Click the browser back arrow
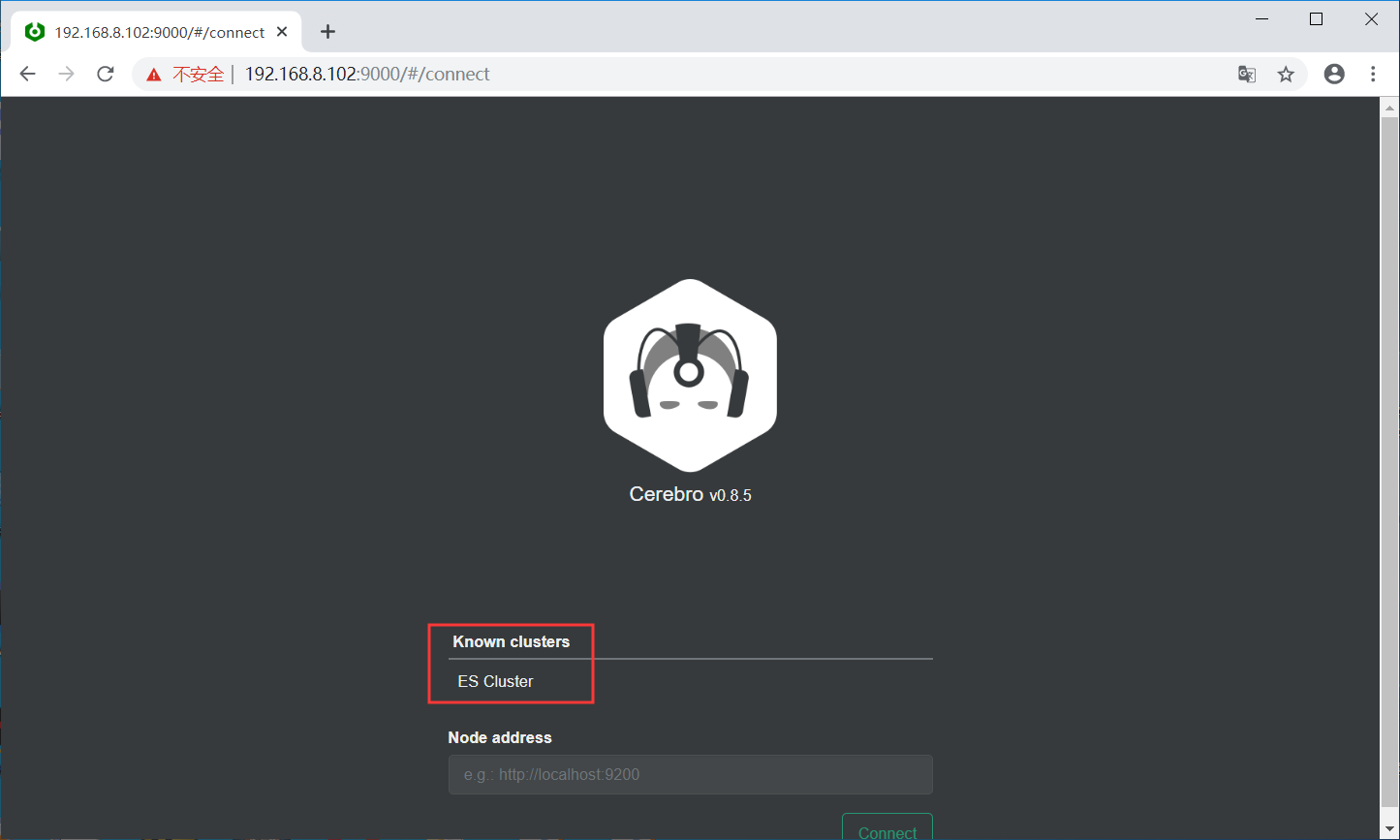The height and width of the screenshot is (840, 1400). click(27, 74)
